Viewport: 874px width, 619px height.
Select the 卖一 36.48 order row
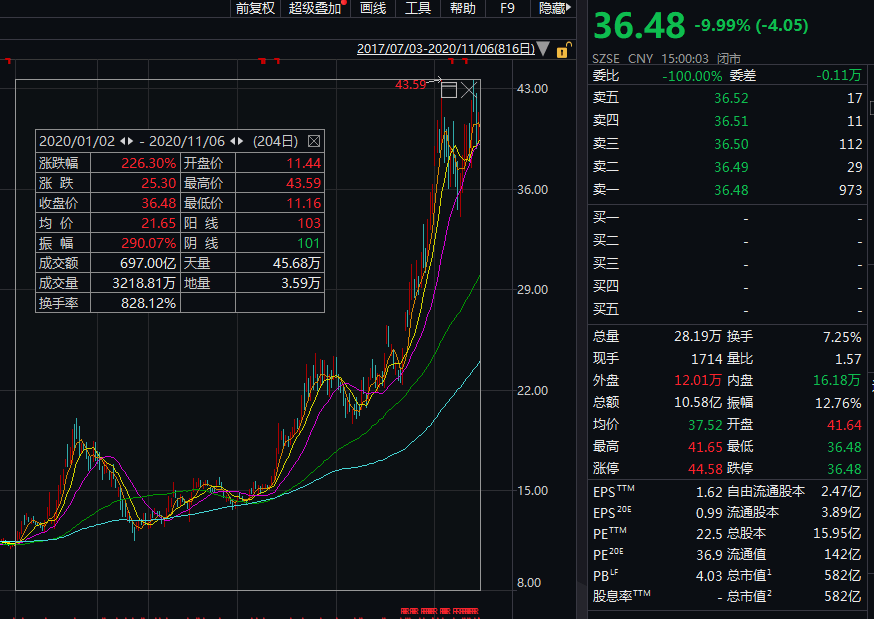(727, 190)
